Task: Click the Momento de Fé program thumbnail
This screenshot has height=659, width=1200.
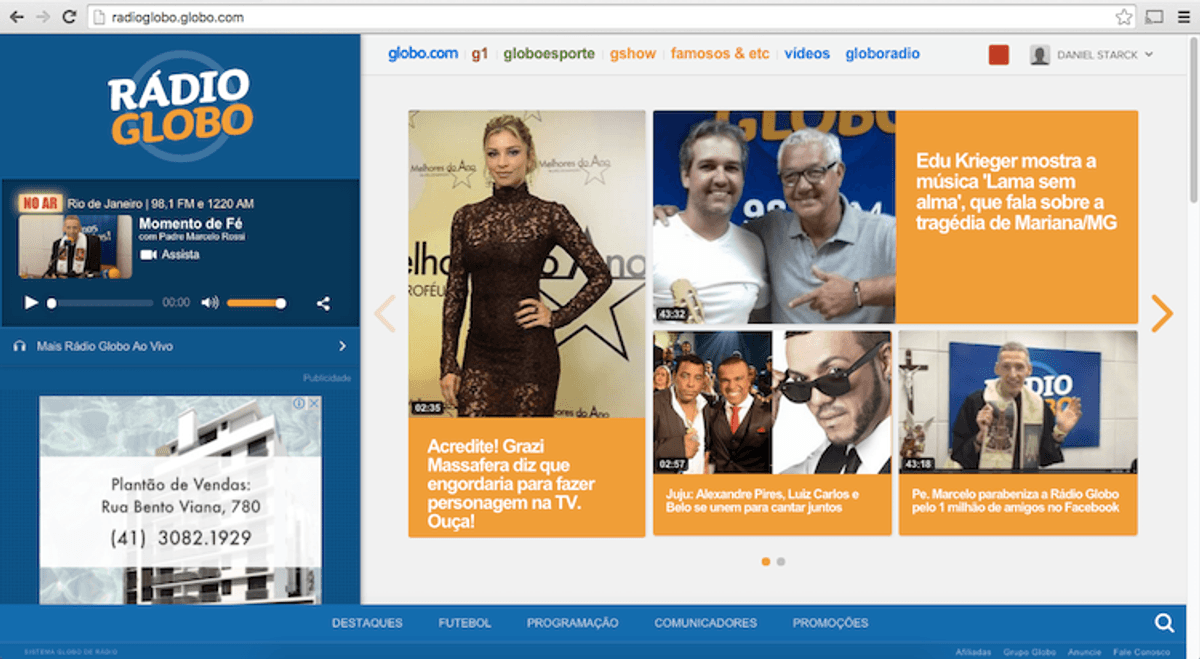Action: click(75, 246)
